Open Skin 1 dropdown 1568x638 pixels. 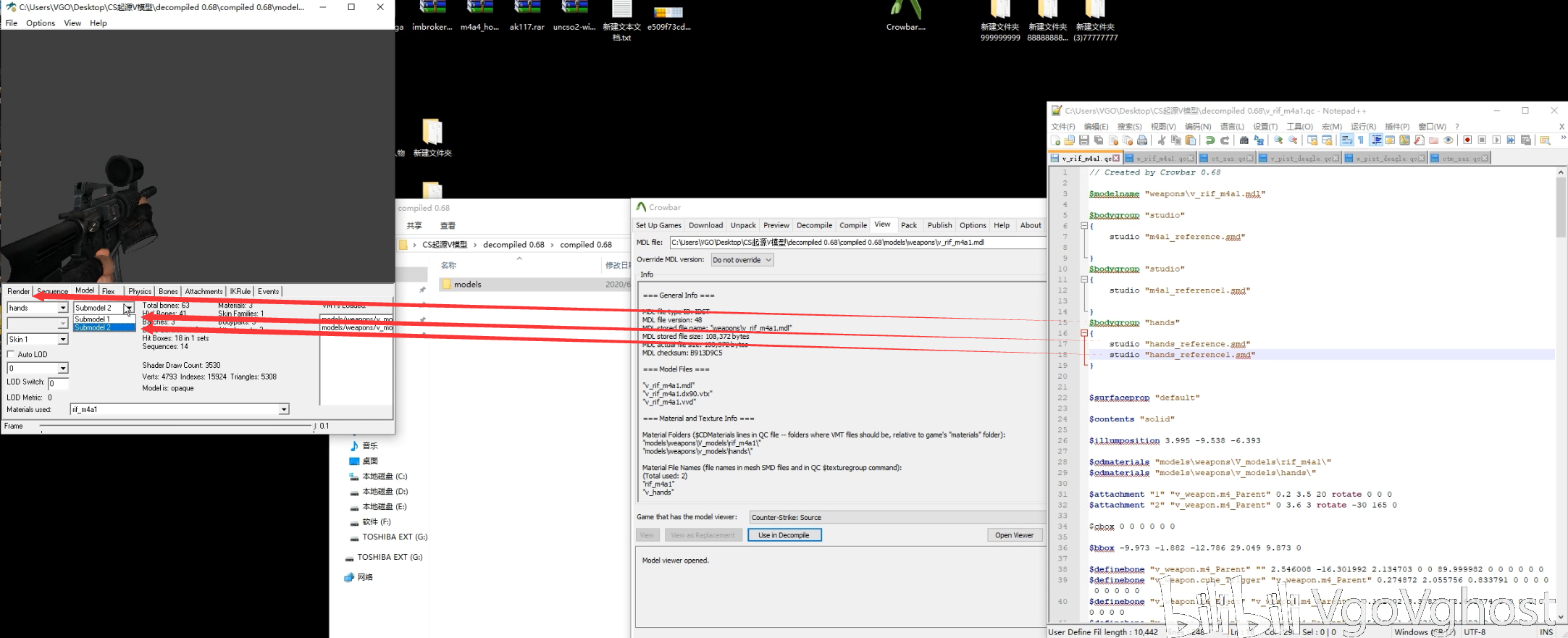click(x=63, y=340)
